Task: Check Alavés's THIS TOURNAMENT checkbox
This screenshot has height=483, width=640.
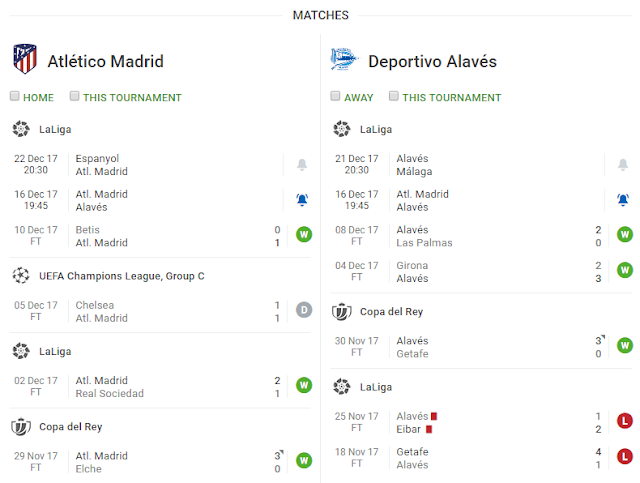Action: (394, 97)
